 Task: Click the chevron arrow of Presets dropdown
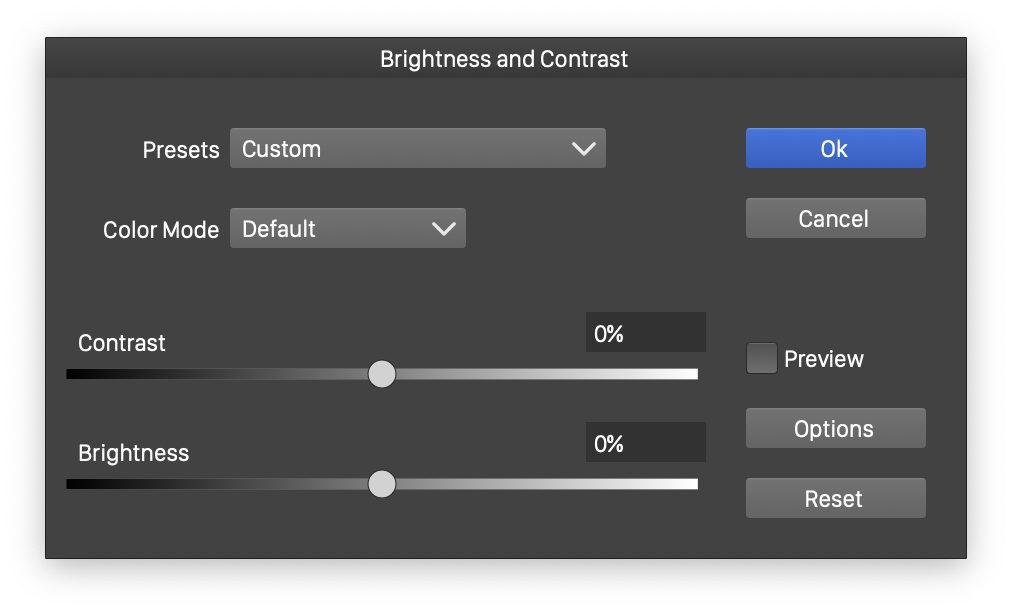pyautogui.click(x=583, y=149)
